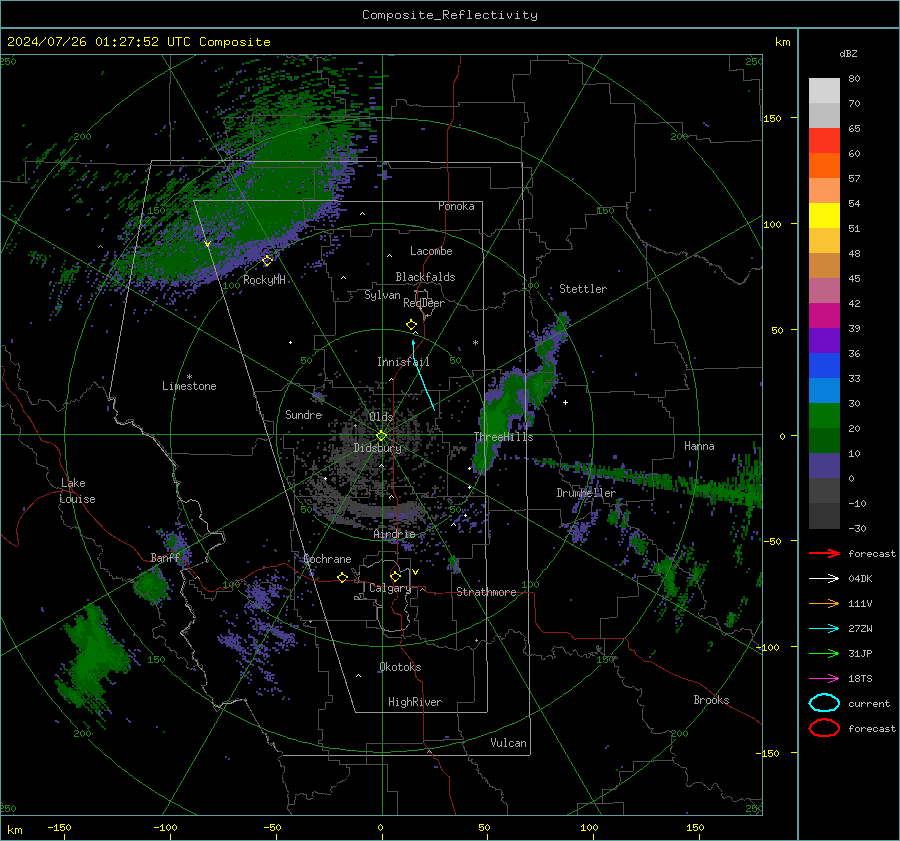The width and height of the screenshot is (900, 841).
Task: Click the asterisk marker above Limestone
Action: tap(189, 377)
